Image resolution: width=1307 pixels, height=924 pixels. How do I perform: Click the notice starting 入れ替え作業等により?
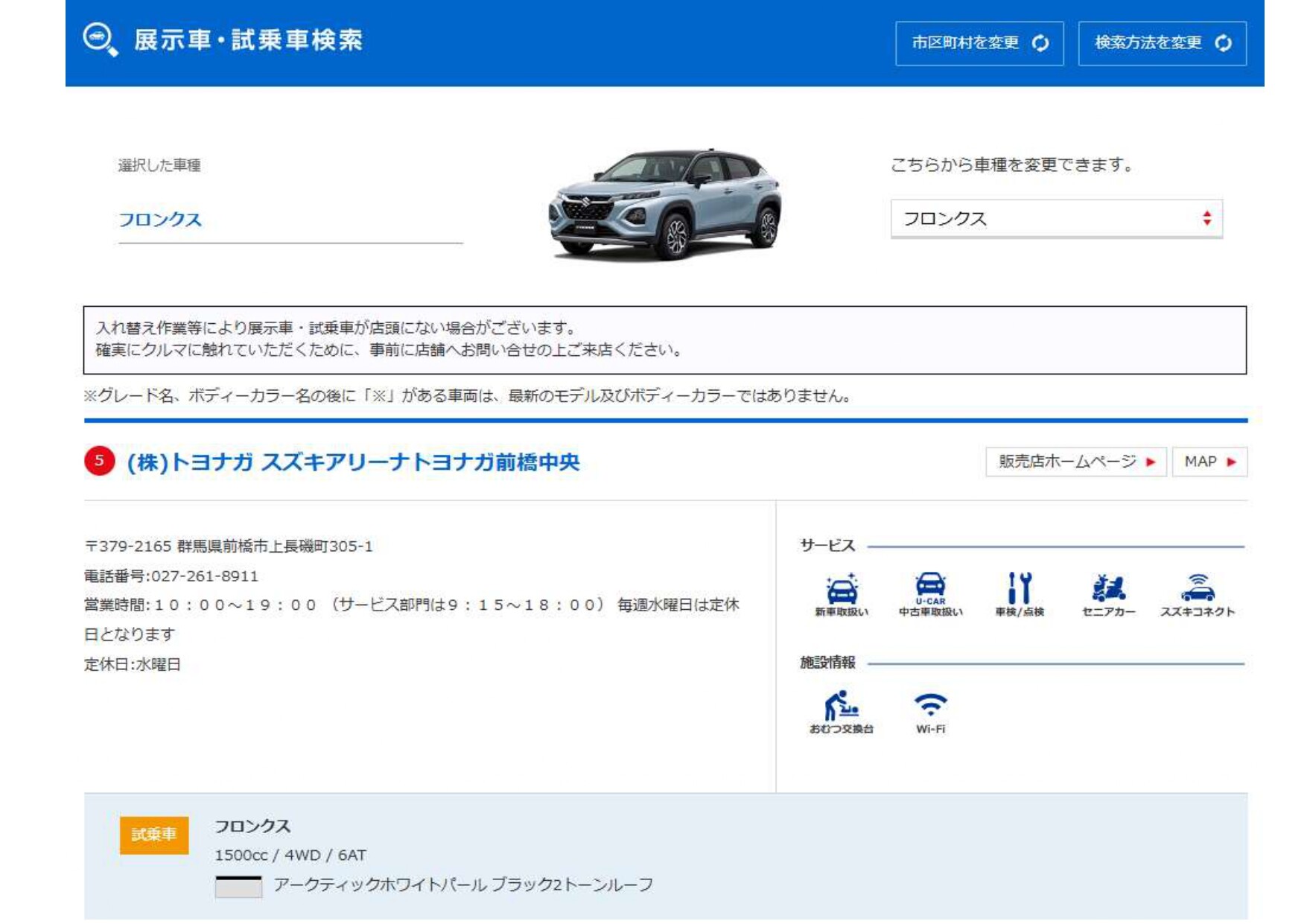pos(665,340)
